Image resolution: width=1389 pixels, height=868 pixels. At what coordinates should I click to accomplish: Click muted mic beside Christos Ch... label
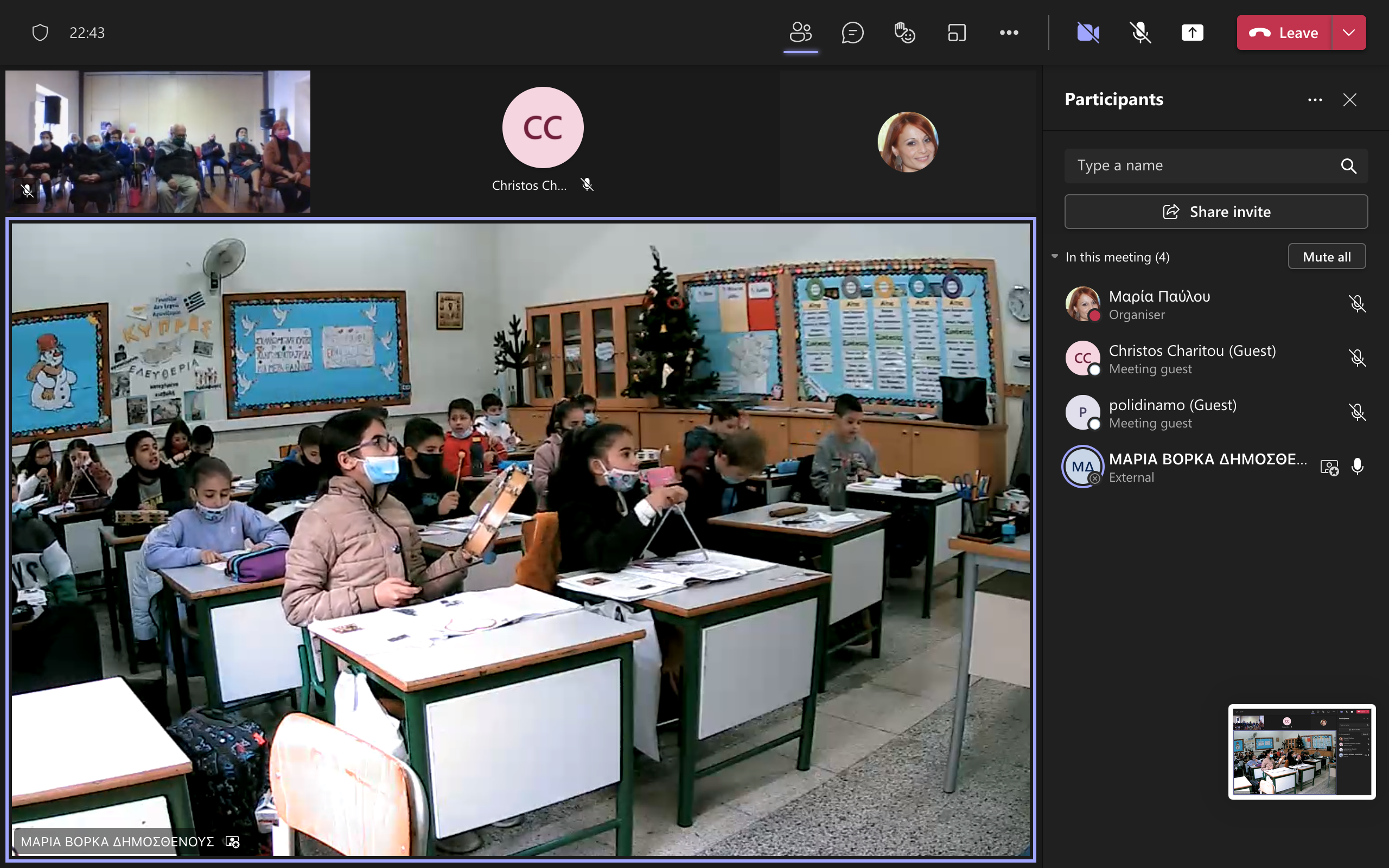(x=587, y=185)
